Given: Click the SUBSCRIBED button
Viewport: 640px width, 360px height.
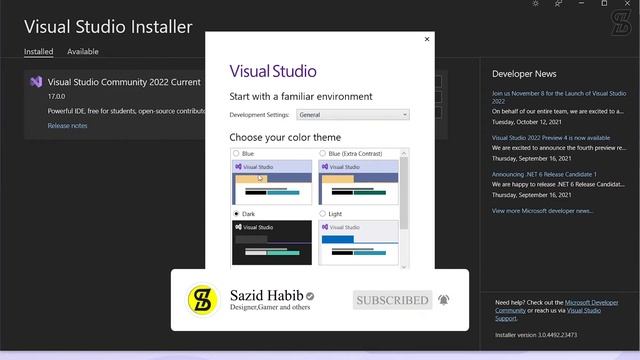Looking at the screenshot, I should pos(392,300).
